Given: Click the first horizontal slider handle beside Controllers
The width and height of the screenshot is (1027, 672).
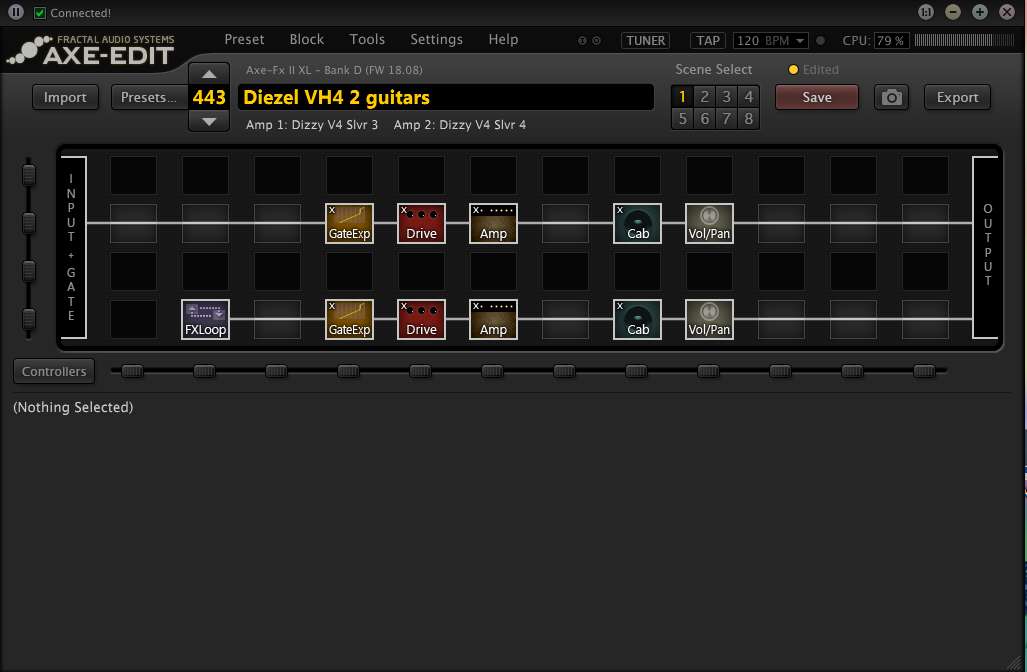Looking at the screenshot, I should (132, 371).
